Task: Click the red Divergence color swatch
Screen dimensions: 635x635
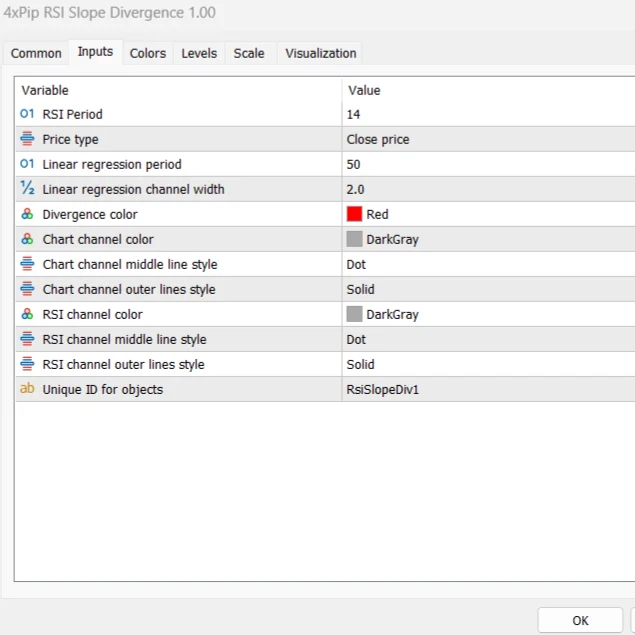Action: click(354, 214)
